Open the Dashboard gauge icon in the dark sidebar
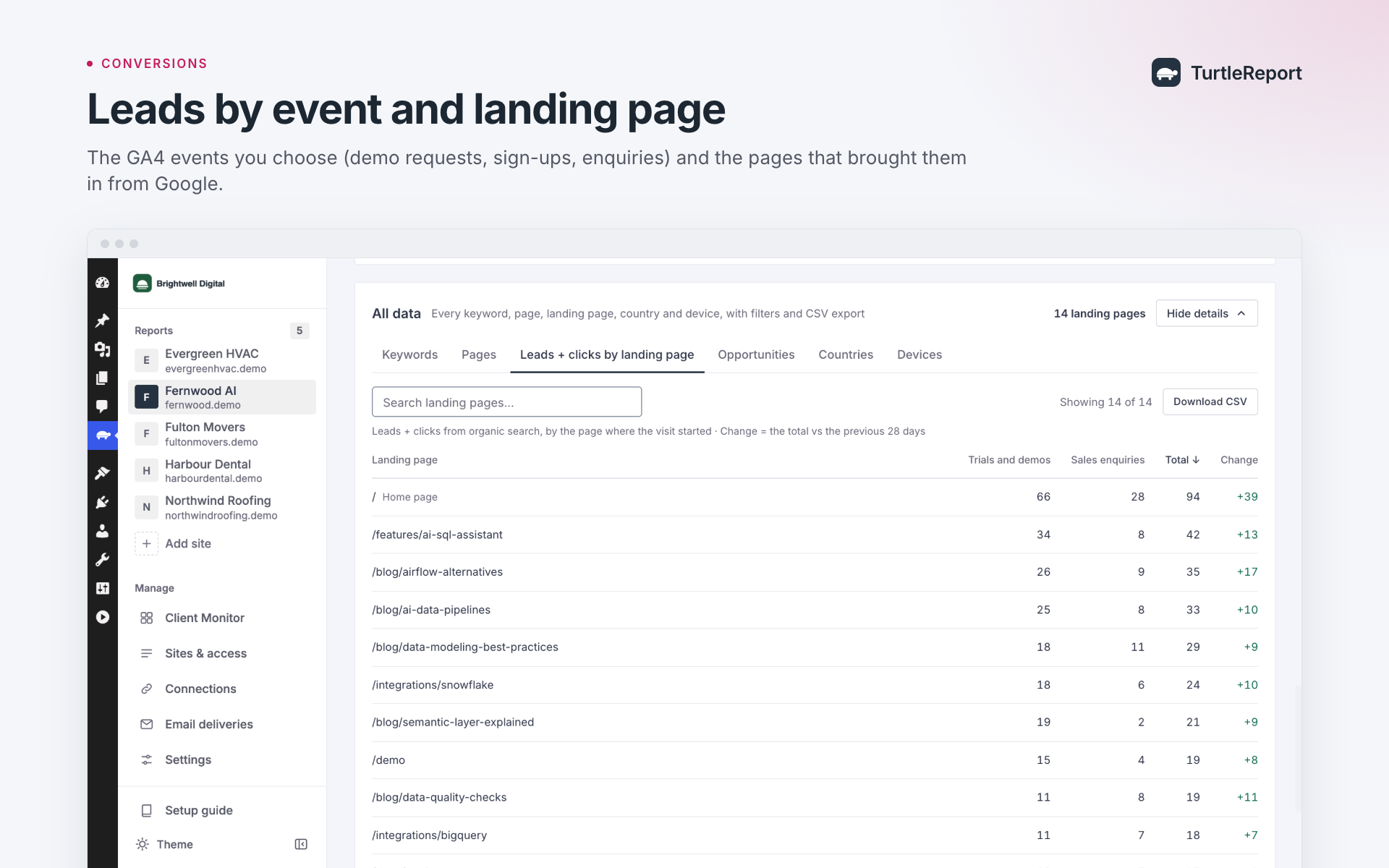 click(102, 283)
